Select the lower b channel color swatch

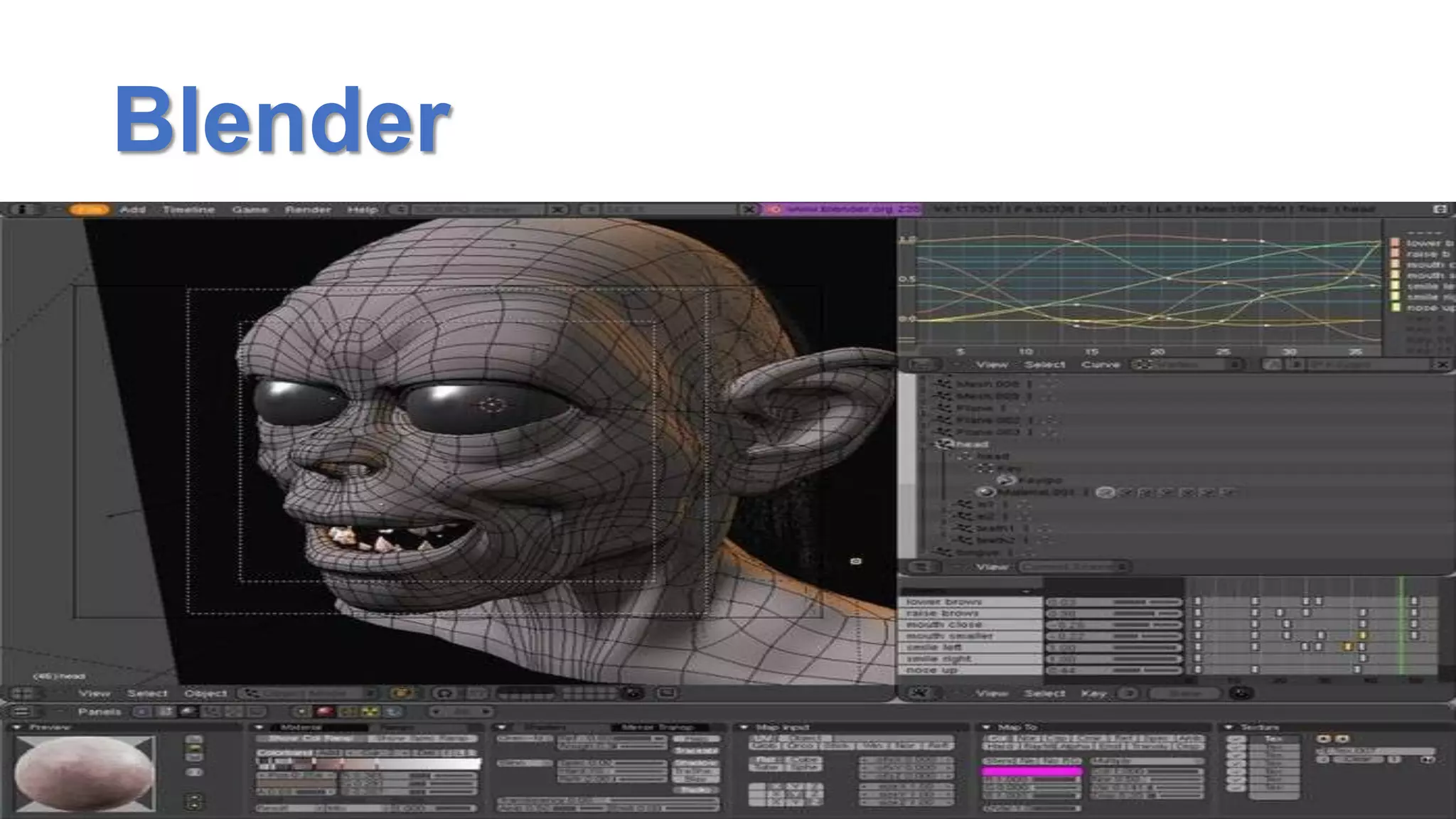pos(1396,242)
